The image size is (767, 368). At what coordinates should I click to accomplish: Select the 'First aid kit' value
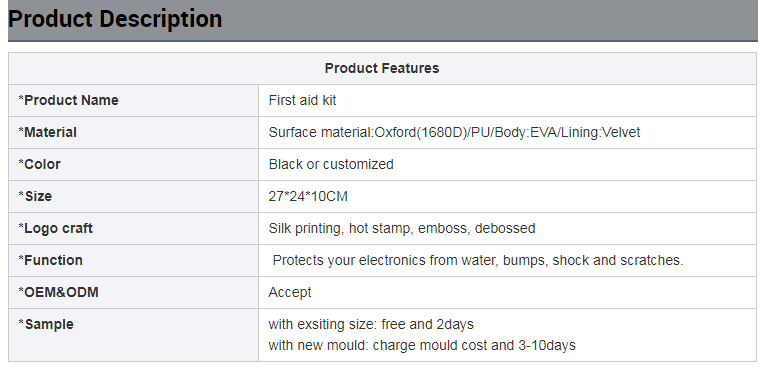[x=302, y=100]
